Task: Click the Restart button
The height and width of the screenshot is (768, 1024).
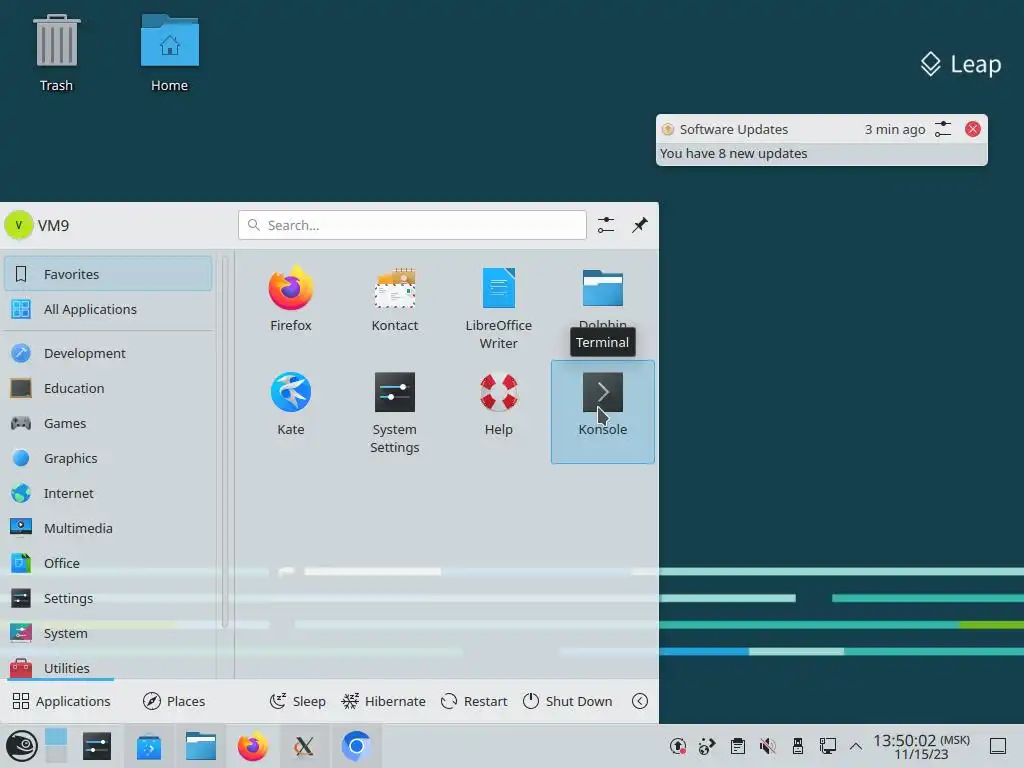Action: [474, 701]
